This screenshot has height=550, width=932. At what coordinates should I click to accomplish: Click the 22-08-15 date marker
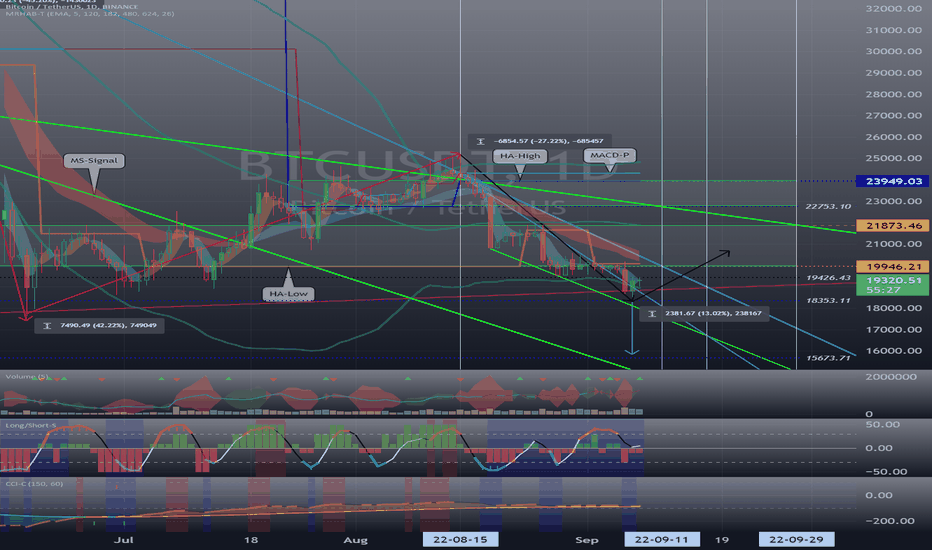point(460,539)
